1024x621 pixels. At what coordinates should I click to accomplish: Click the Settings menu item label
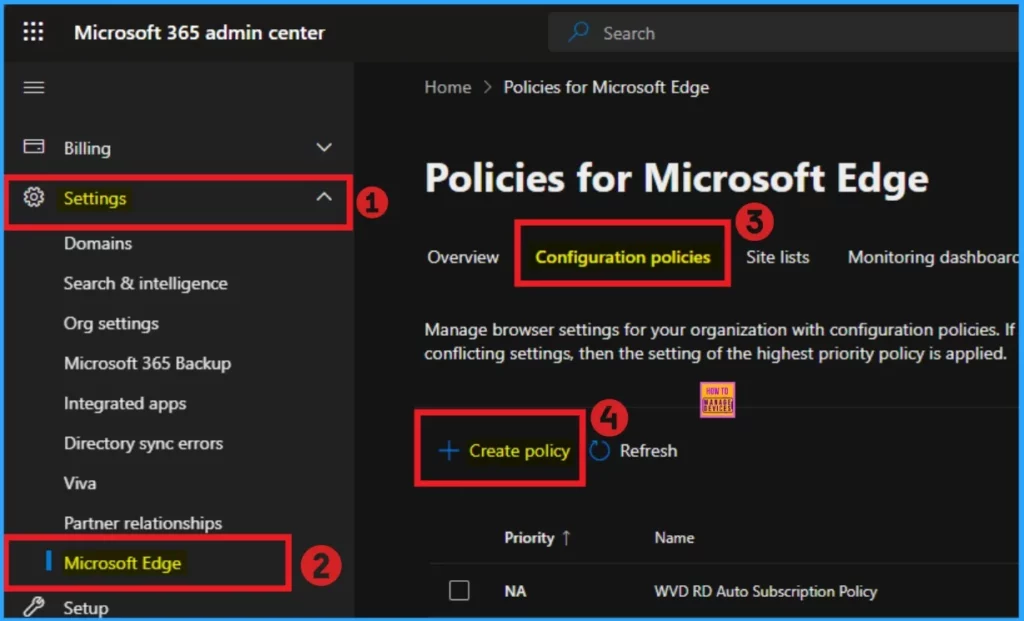[x=95, y=199]
